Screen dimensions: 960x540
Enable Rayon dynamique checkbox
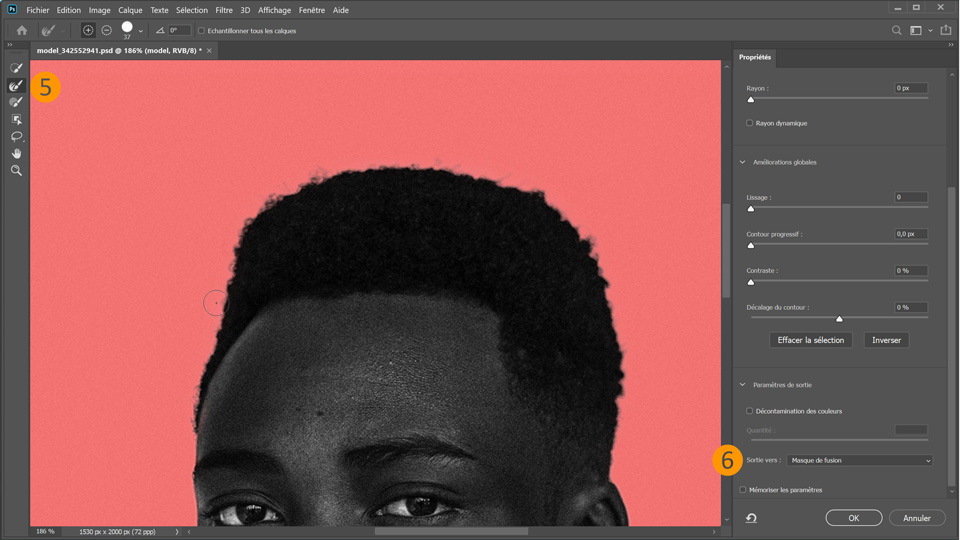click(749, 123)
